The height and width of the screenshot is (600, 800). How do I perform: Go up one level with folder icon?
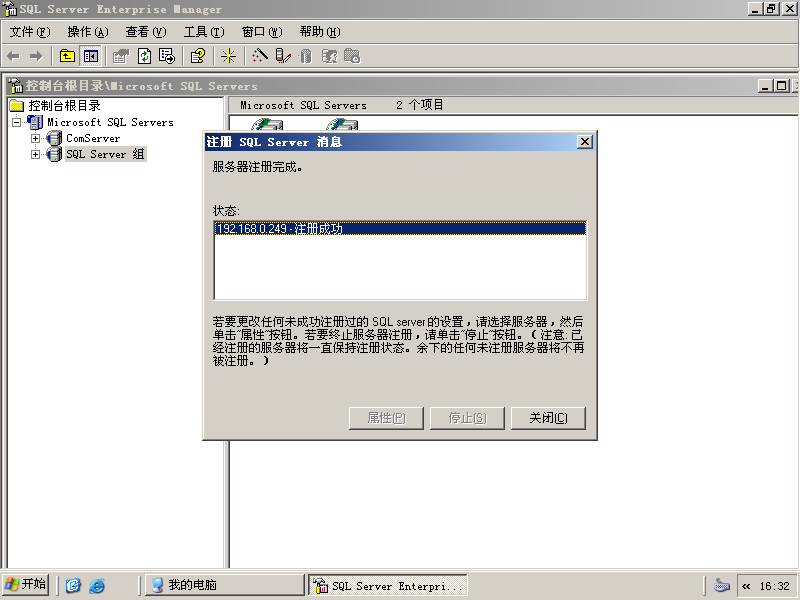click(67, 56)
